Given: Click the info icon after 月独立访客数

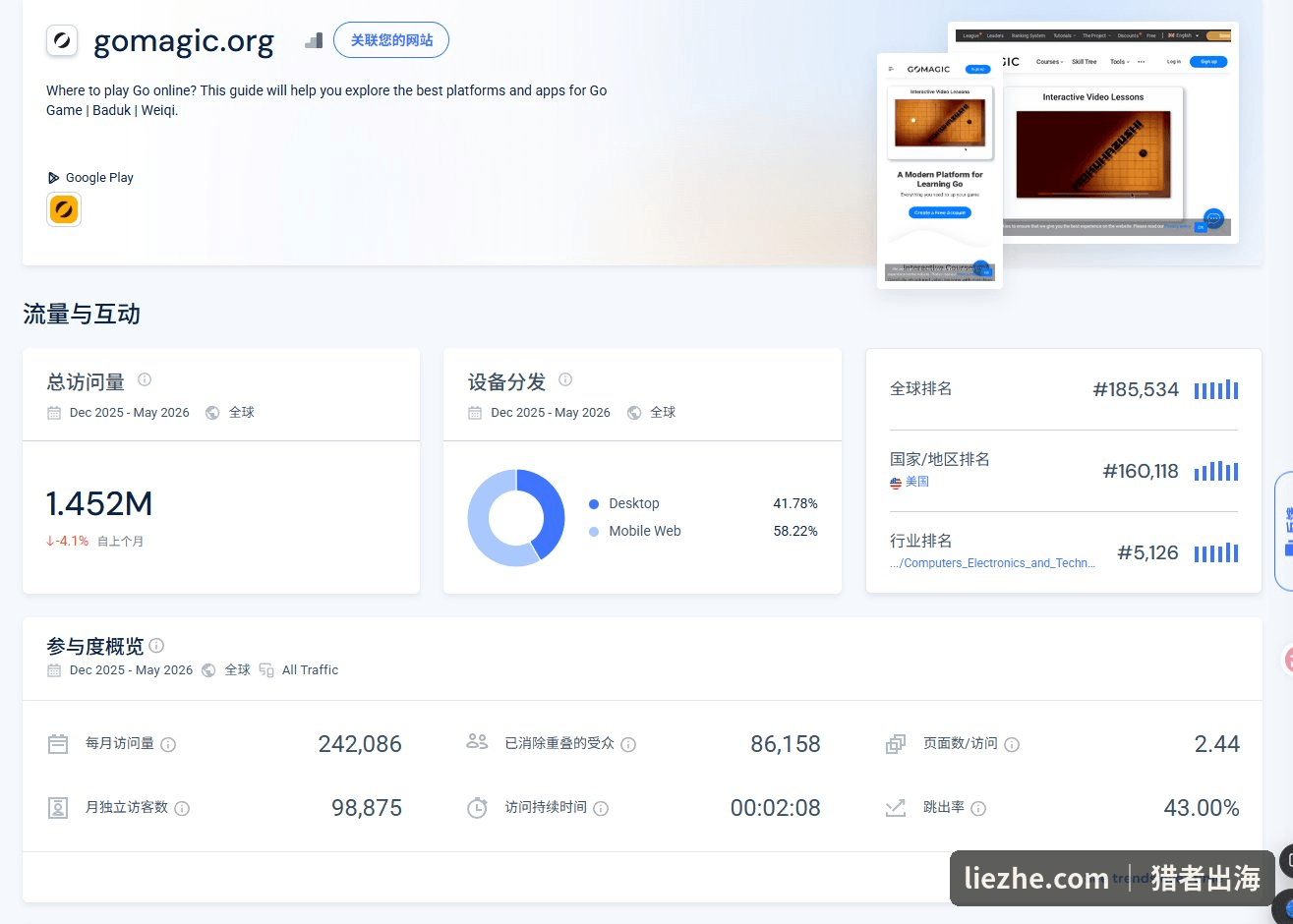Looking at the screenshot, I should pos(182,809).
